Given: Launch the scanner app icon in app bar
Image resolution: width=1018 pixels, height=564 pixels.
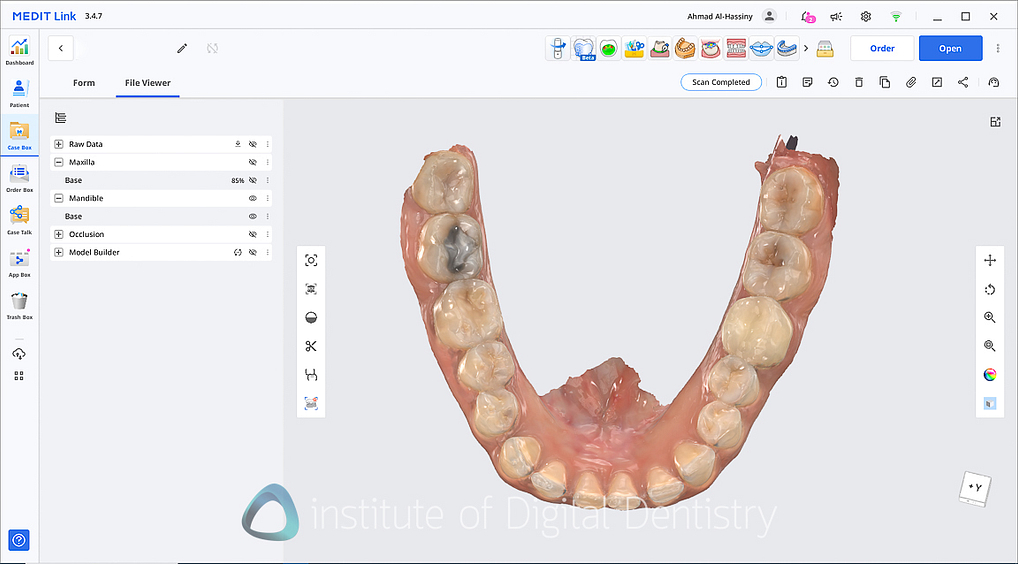Looking at the screenshot, I should [558, 49].
